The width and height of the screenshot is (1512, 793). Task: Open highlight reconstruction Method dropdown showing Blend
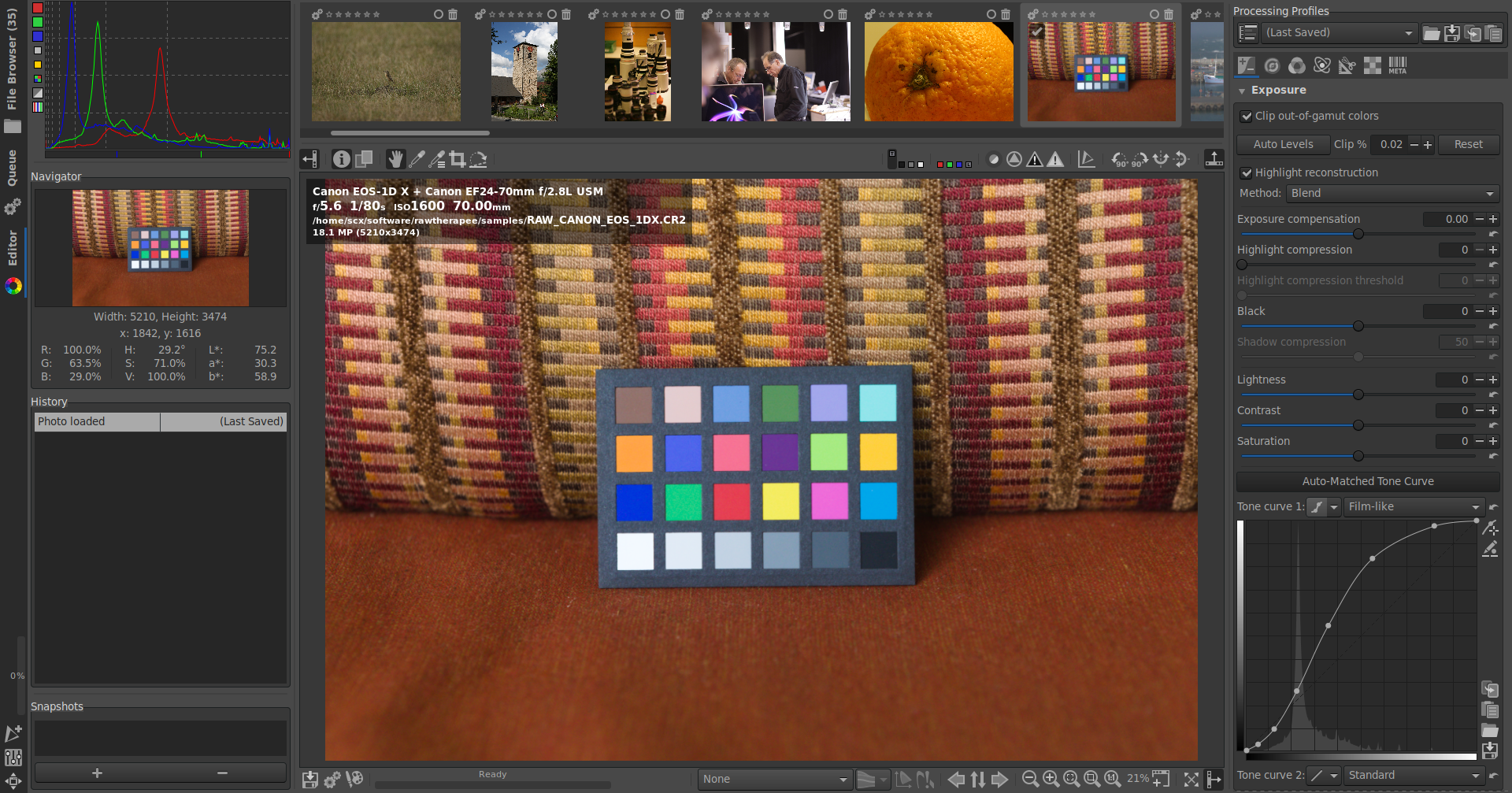pyautogui.click(x=1392, y=194)
